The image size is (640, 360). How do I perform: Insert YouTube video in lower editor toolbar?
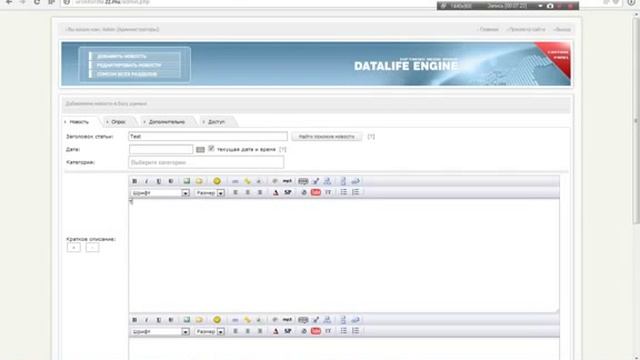point(316,331)
